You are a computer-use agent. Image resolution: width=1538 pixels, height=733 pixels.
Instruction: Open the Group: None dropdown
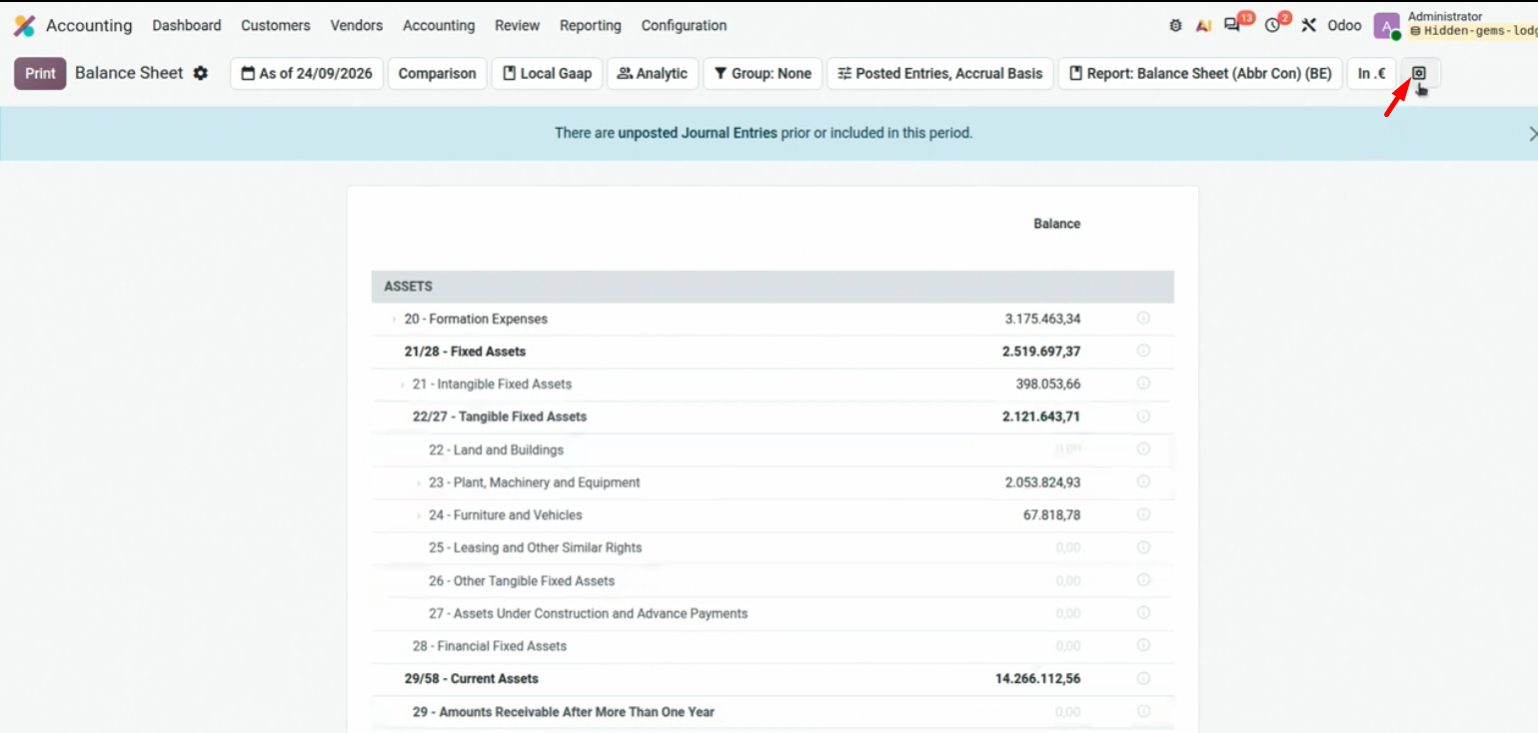(762, 73)
